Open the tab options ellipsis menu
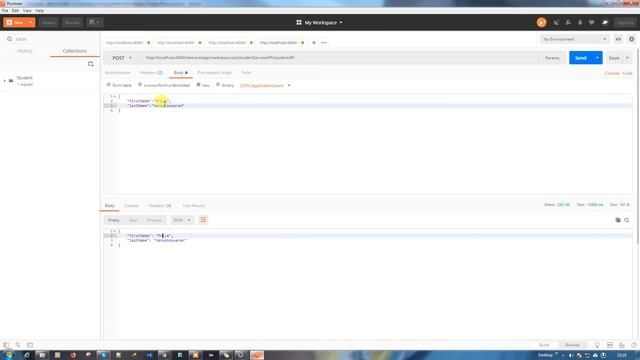Screen dimensions: 640x360 pos(324,42)
